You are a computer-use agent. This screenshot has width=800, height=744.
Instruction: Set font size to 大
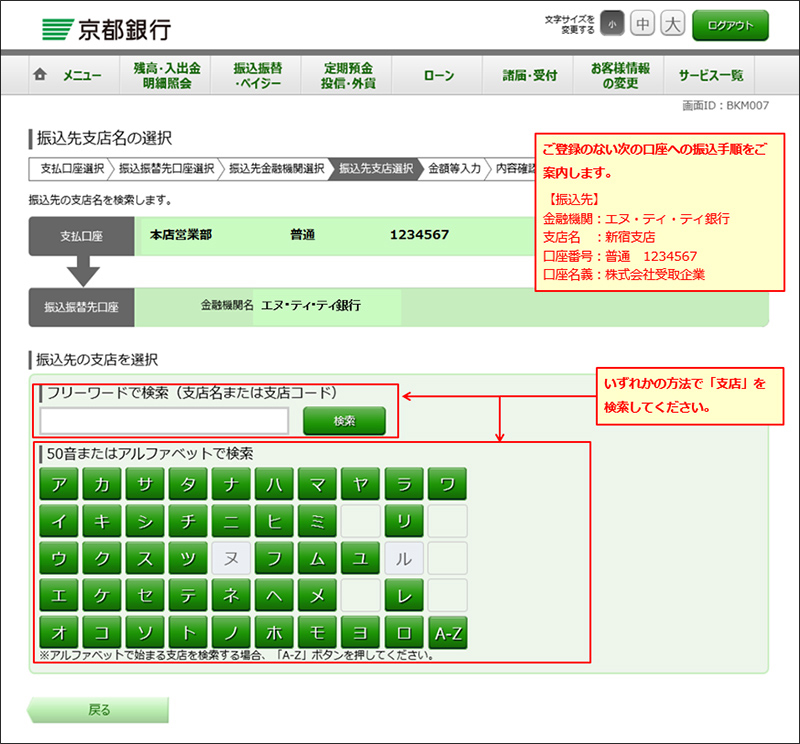(672, 24)
